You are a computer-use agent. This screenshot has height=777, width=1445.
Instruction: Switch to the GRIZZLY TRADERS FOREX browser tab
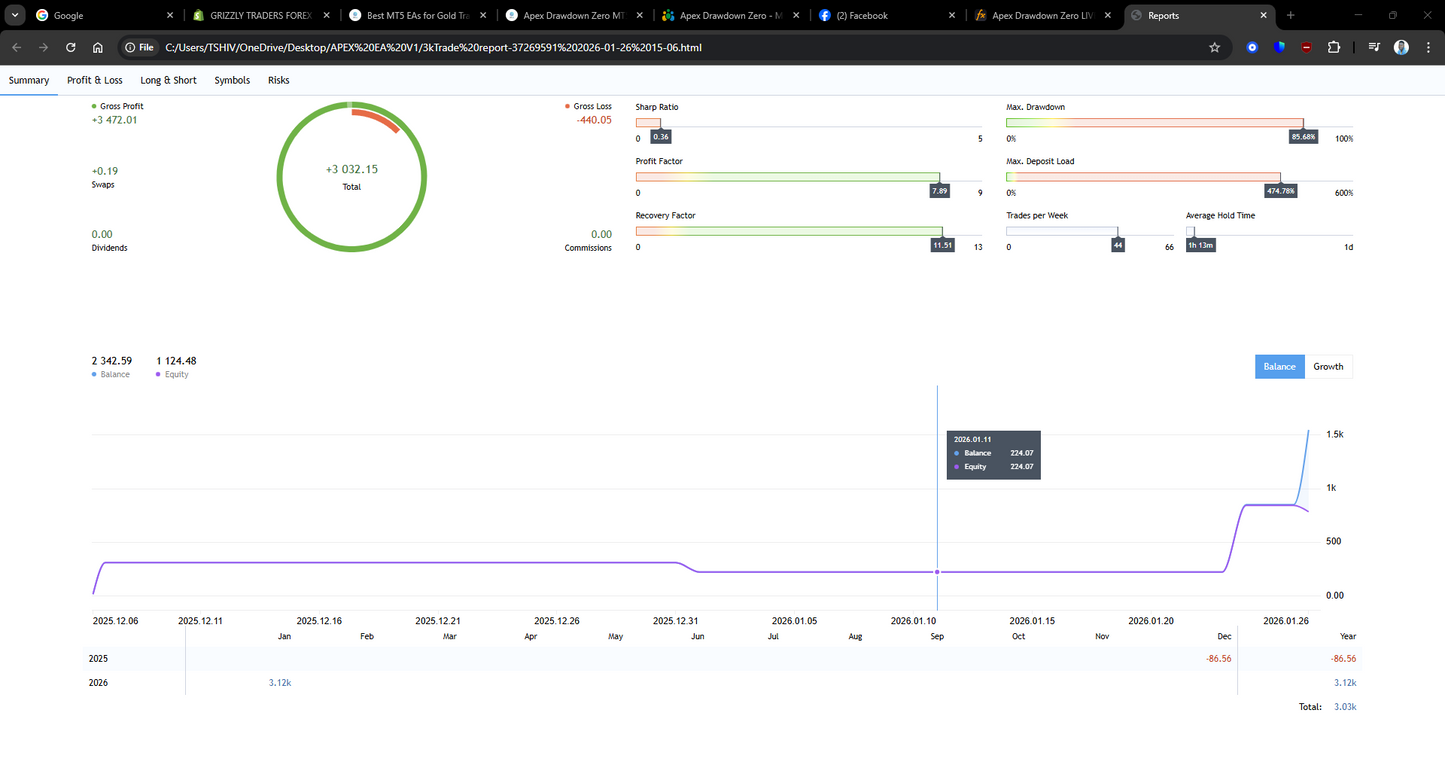[255, 16]
